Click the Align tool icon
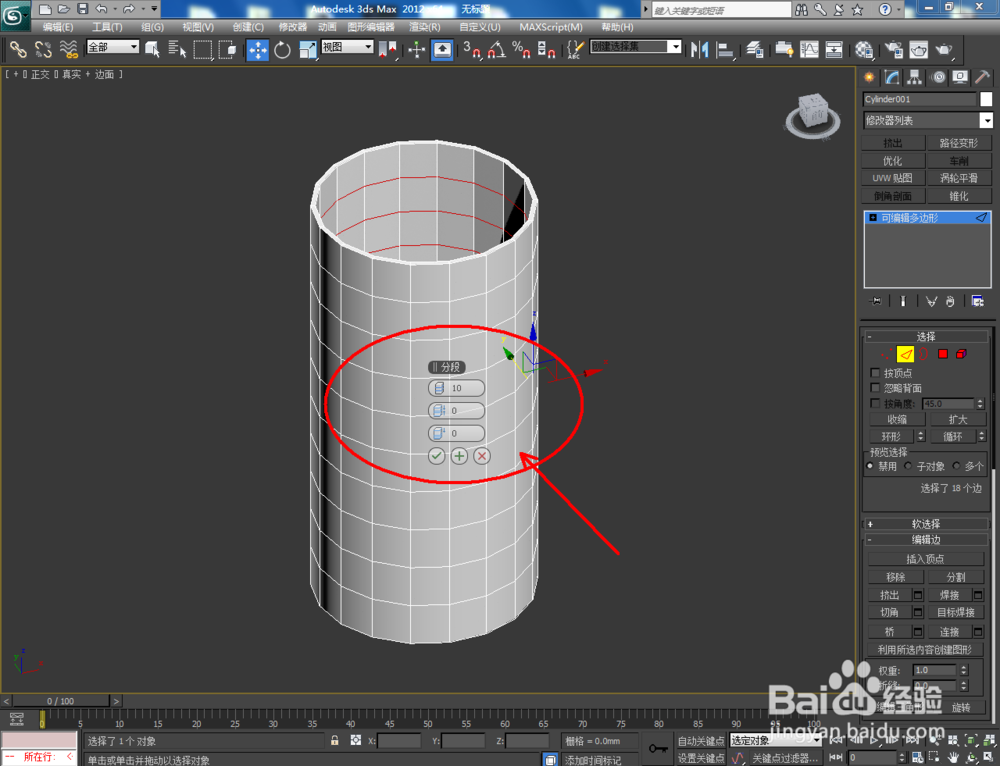1000x766 pixels. [725, 49]
